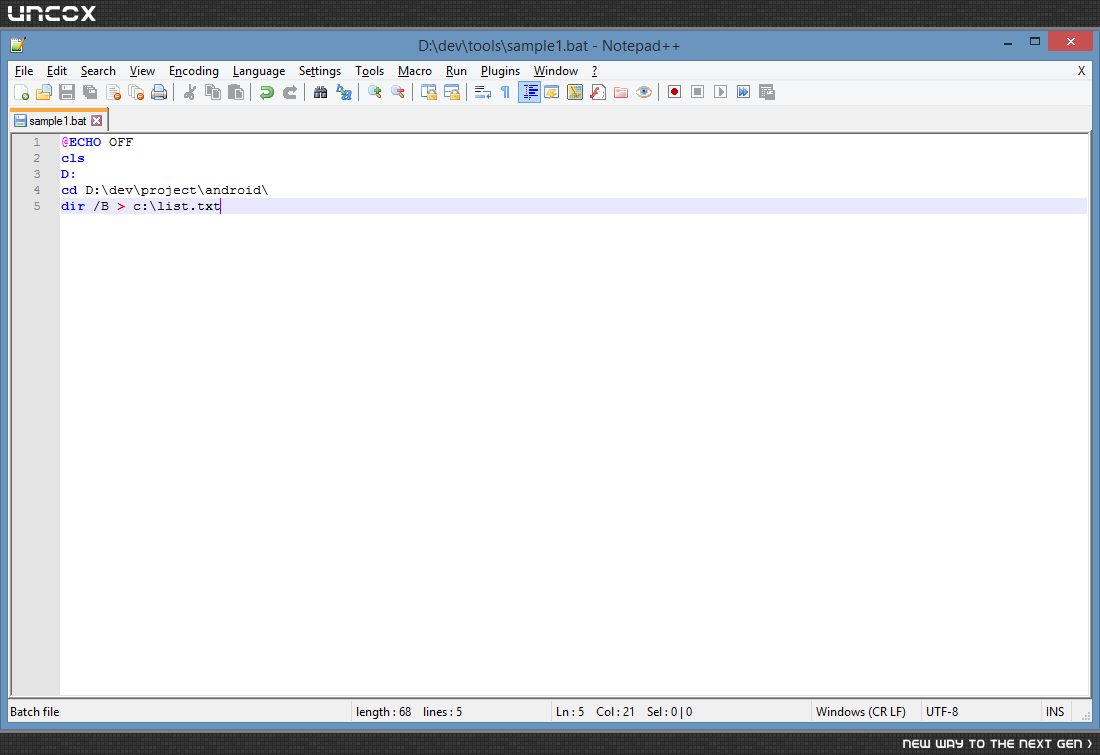This screenshot has width=1100, height=755.
Task: Open the Settings menu
Action: click(x=320, y=71)
